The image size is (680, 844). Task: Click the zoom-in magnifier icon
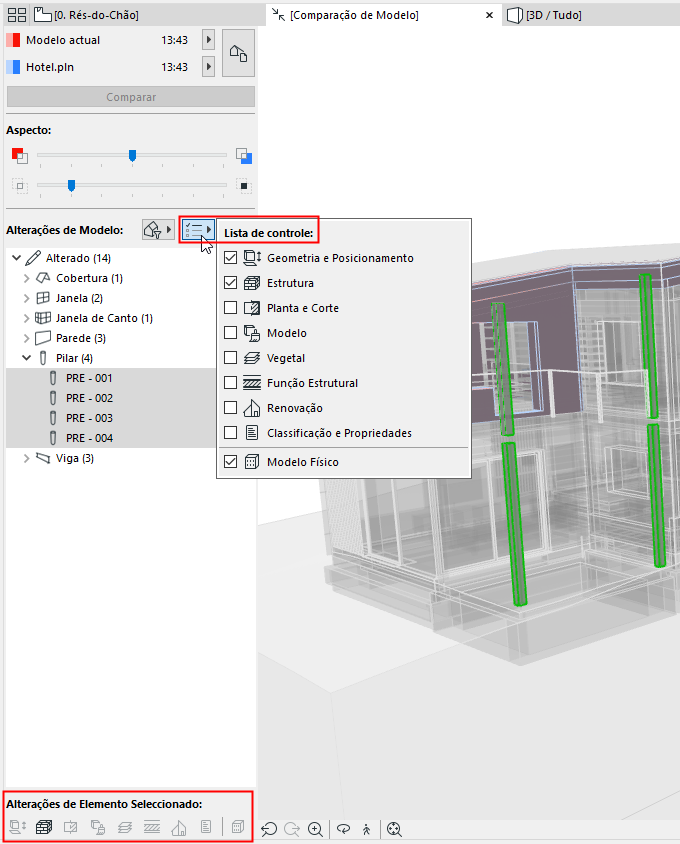click(316, 829)
